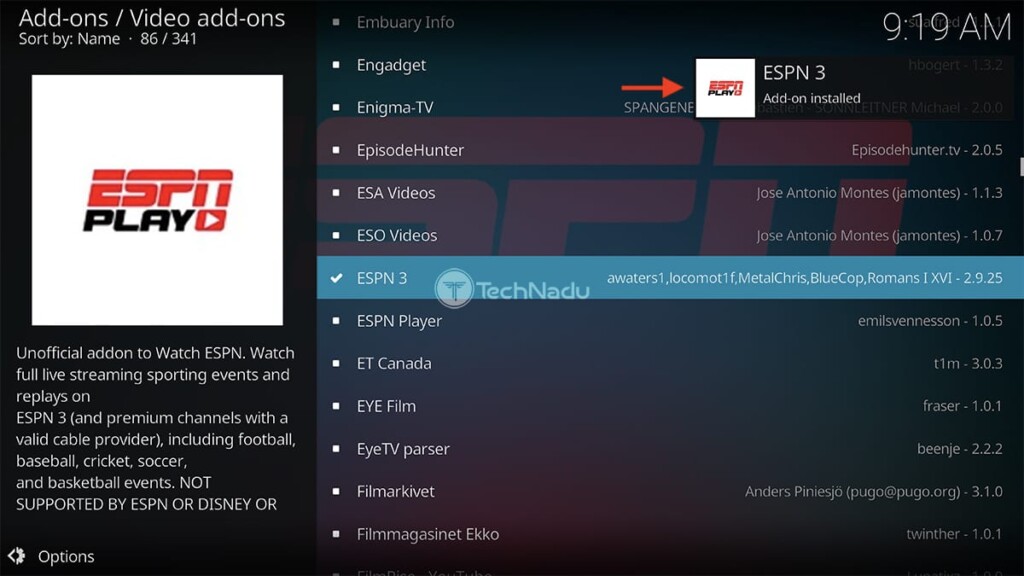Select the Enigma-TV add-on
This screenshot has width=1024, height=576.
coord(670,107)
